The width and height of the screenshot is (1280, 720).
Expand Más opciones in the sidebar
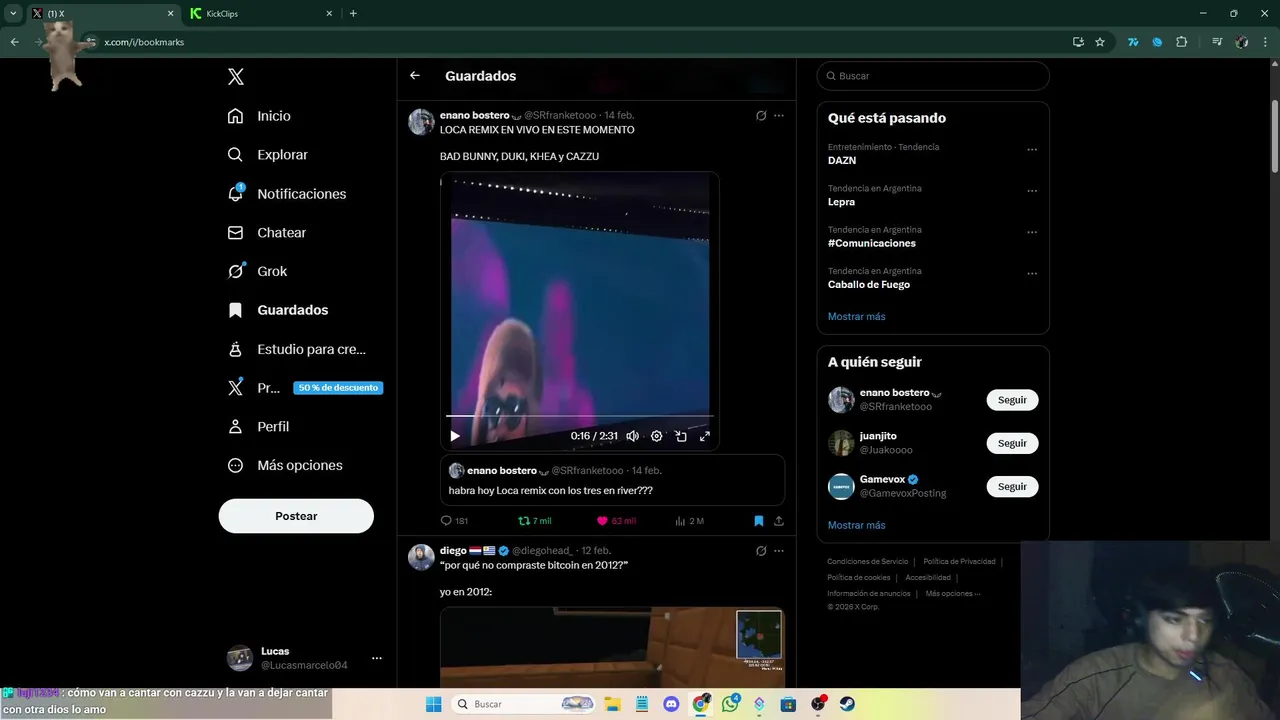pyautogui.click(x=285, y=465)
